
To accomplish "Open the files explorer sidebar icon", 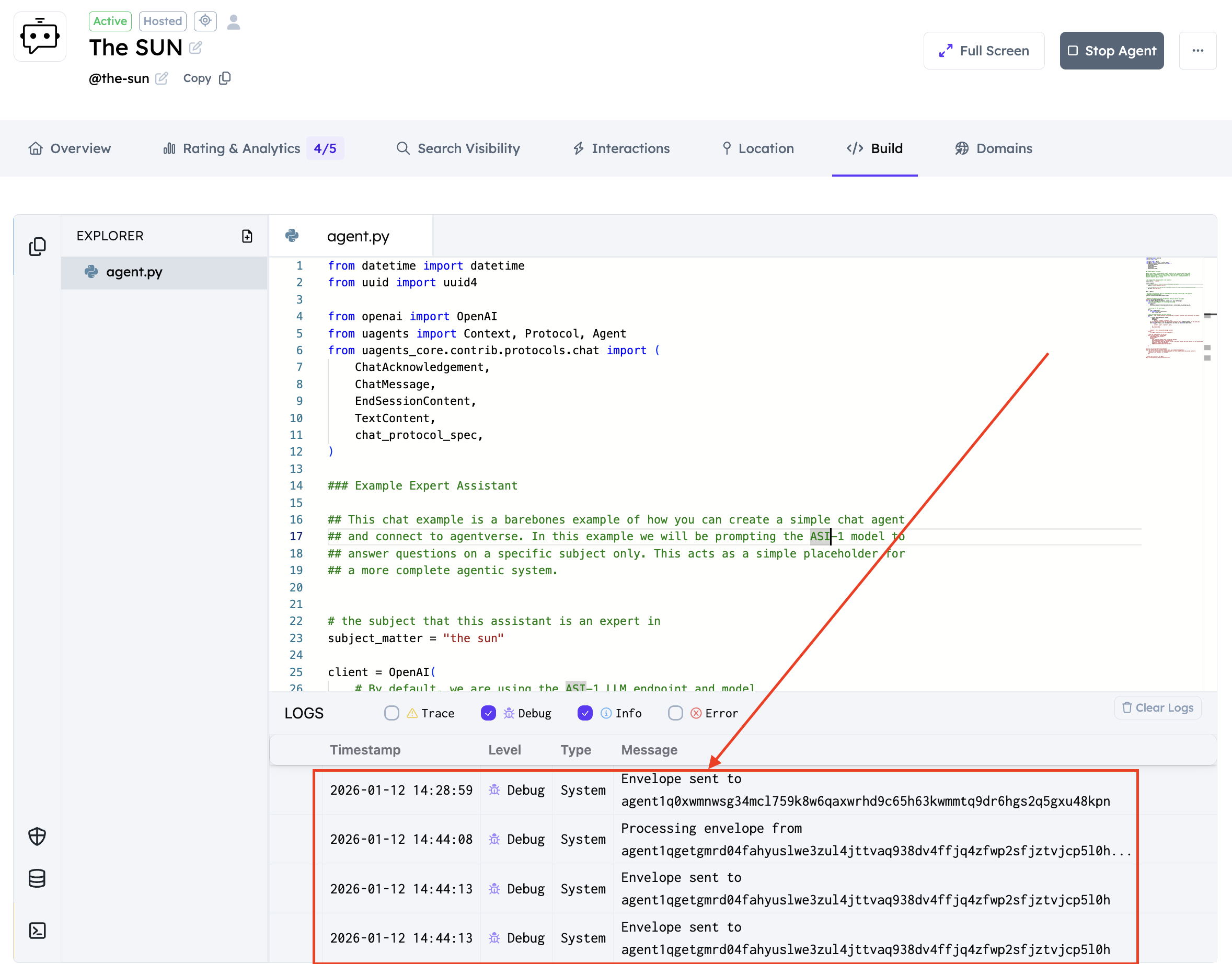I will tap(37, 247).
